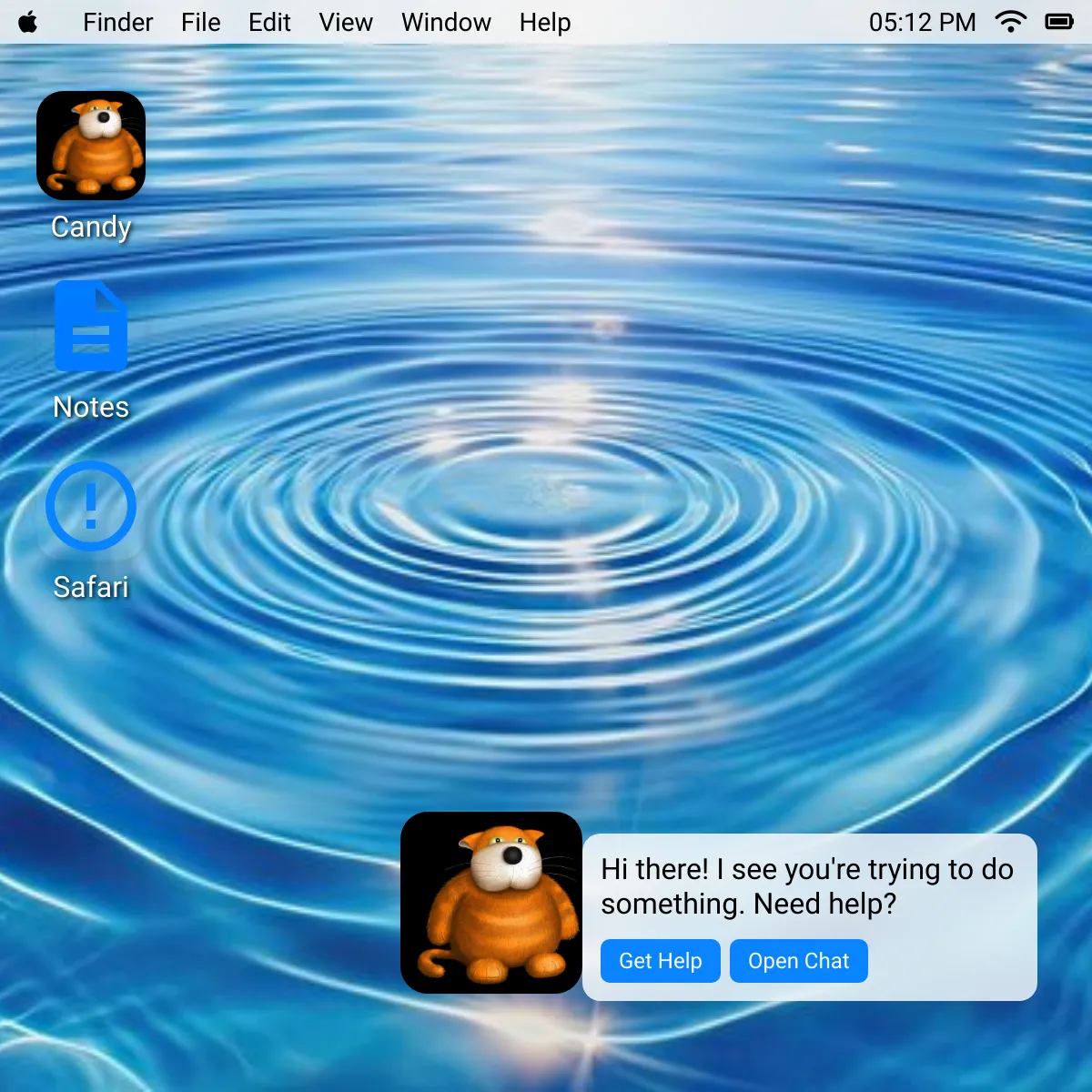Select the Safari exclamation circle icon

coord(91,506)
